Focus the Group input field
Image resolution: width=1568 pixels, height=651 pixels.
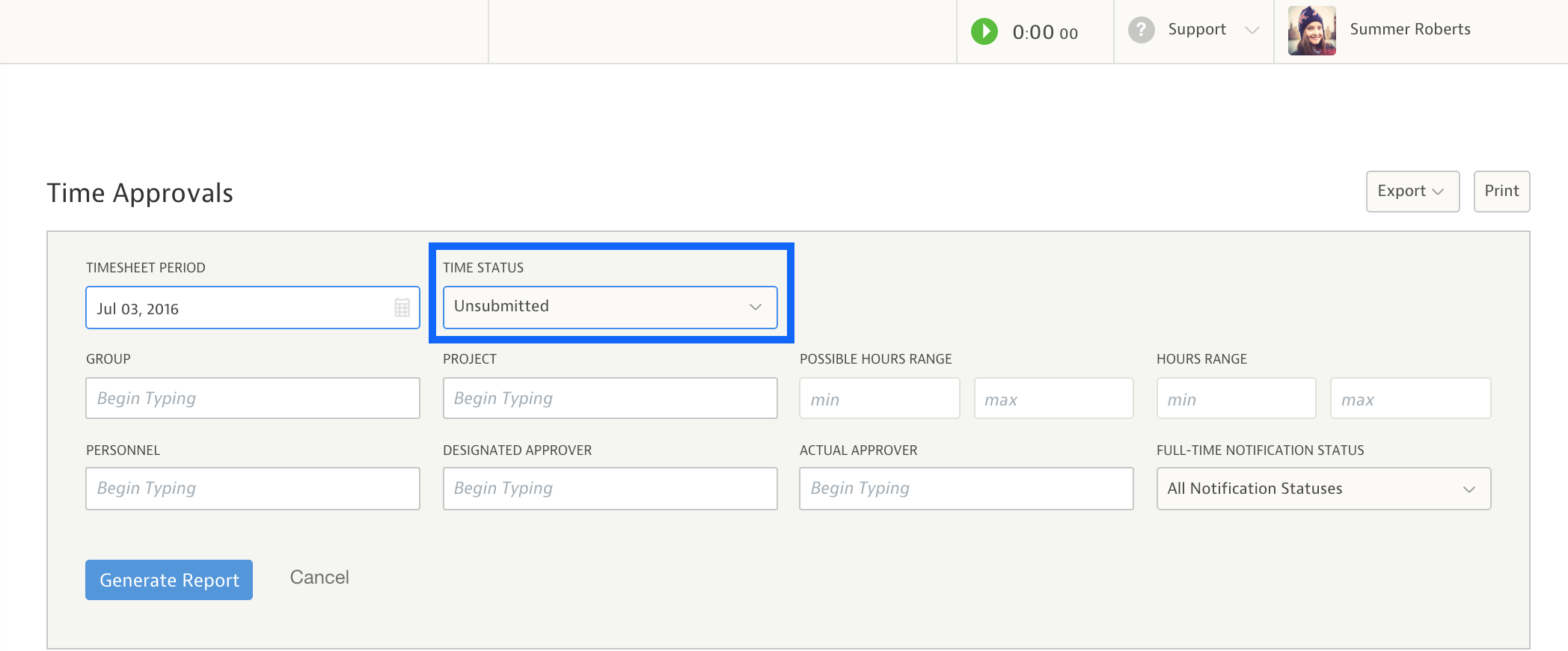pyautogui.click(x=252, y=398)
